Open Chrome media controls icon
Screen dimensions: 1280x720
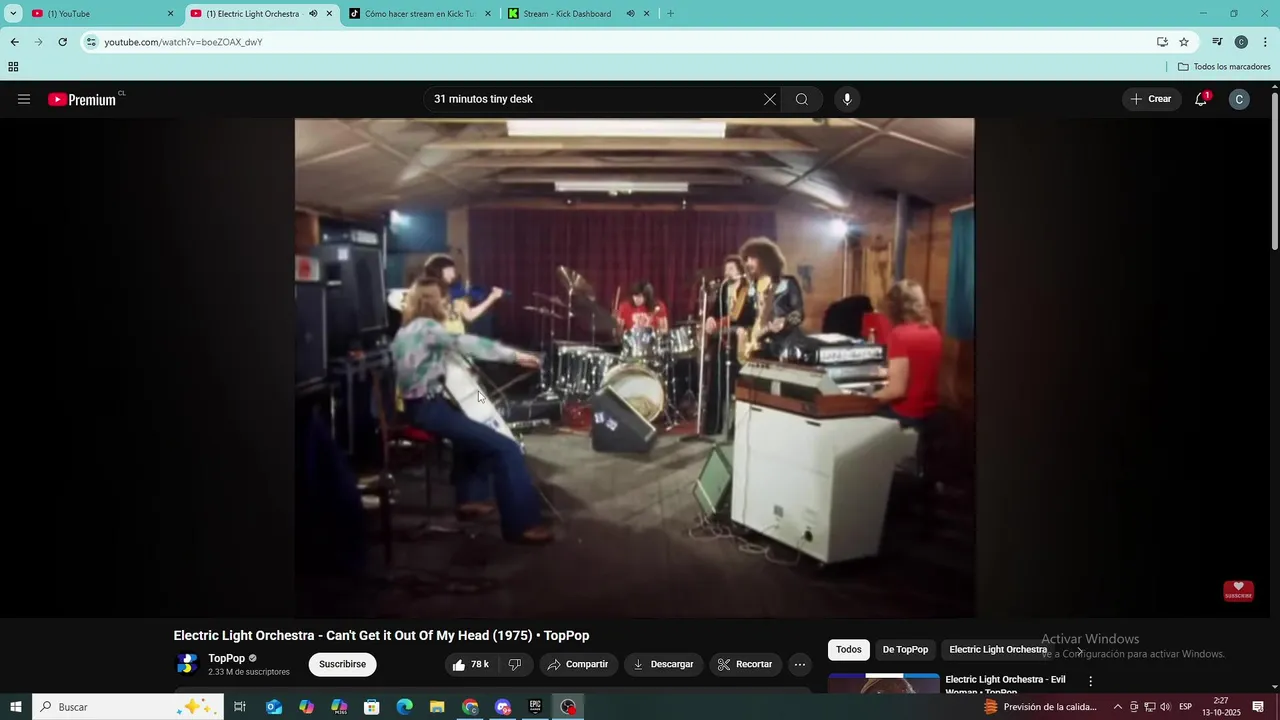[x=1217, y=42]
